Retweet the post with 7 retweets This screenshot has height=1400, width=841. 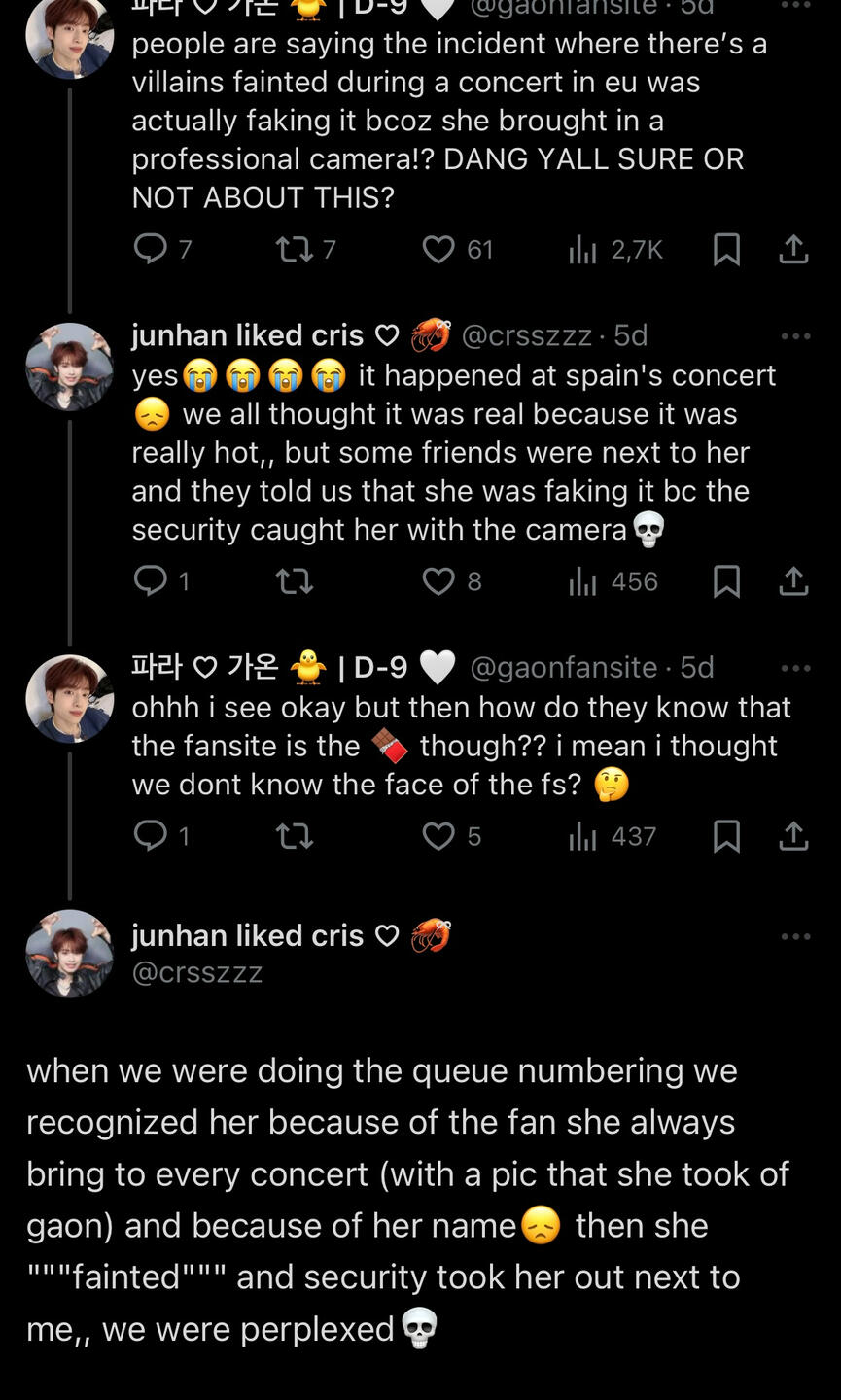click(x=293, y=250)
